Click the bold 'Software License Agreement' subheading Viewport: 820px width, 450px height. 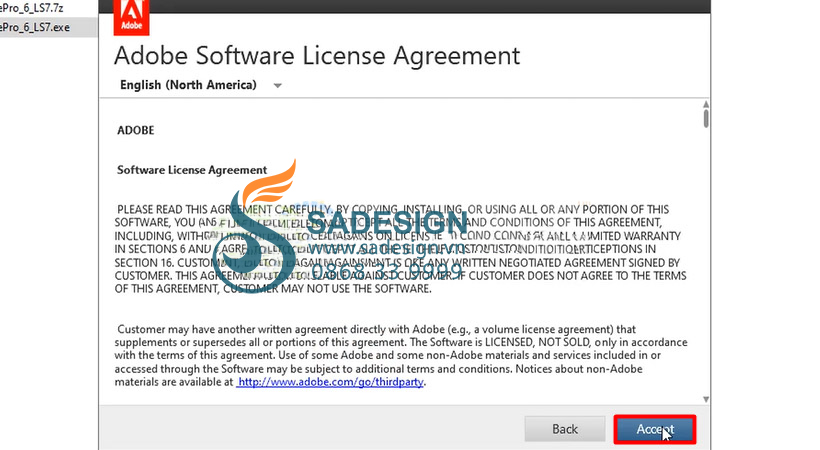tap(192, 170)
